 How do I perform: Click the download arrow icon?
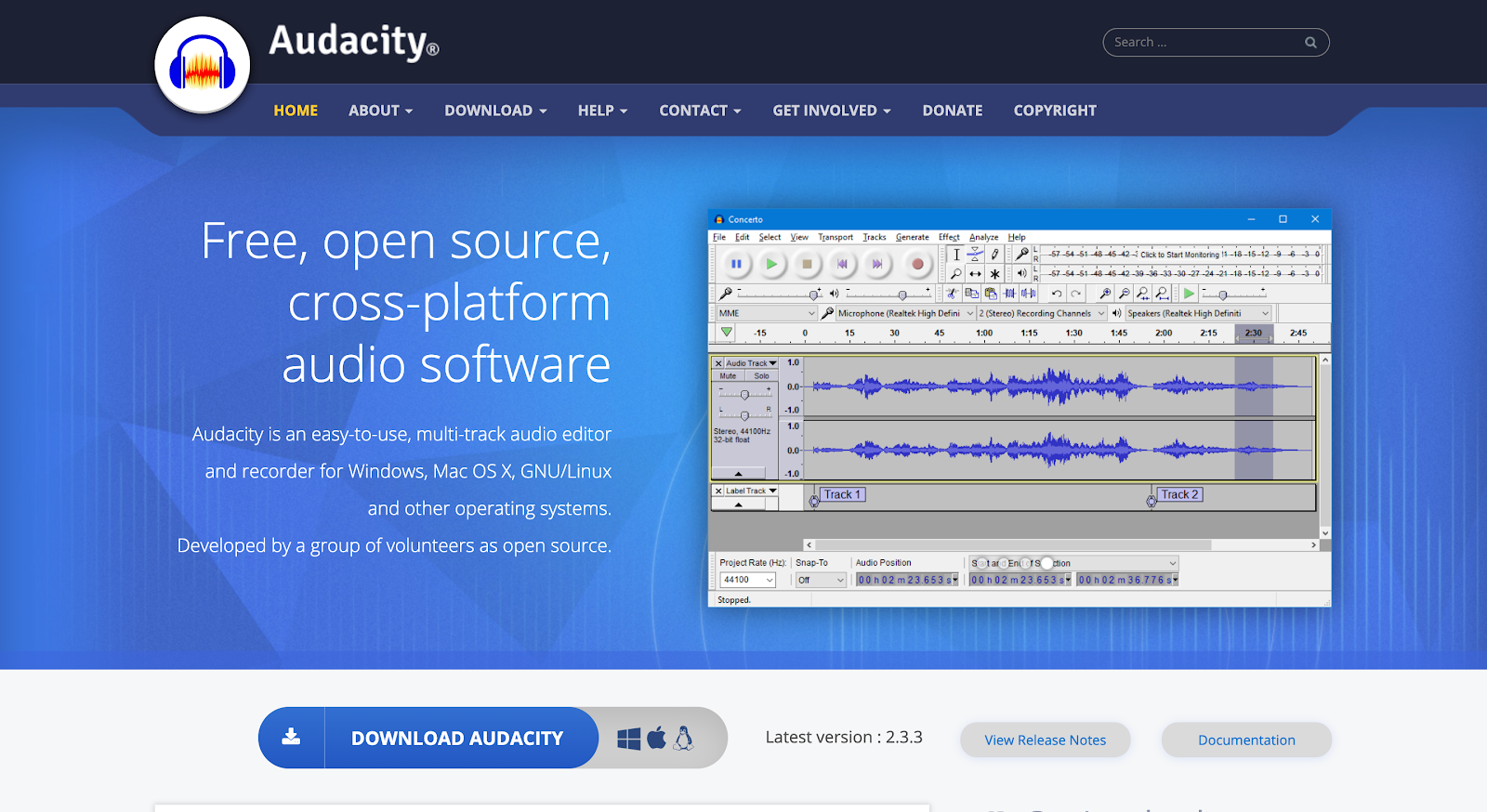pyautogui.click(x=291, y=738)
